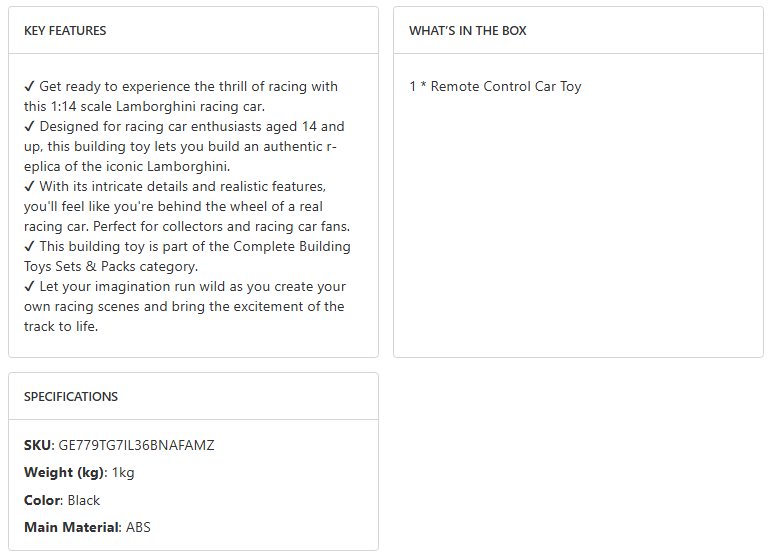Click checkmark before 'Get ready to experience'
Image resolution: width=773 pixels, height=557 pixels.
pyautogui.click(x=30, y=87)
